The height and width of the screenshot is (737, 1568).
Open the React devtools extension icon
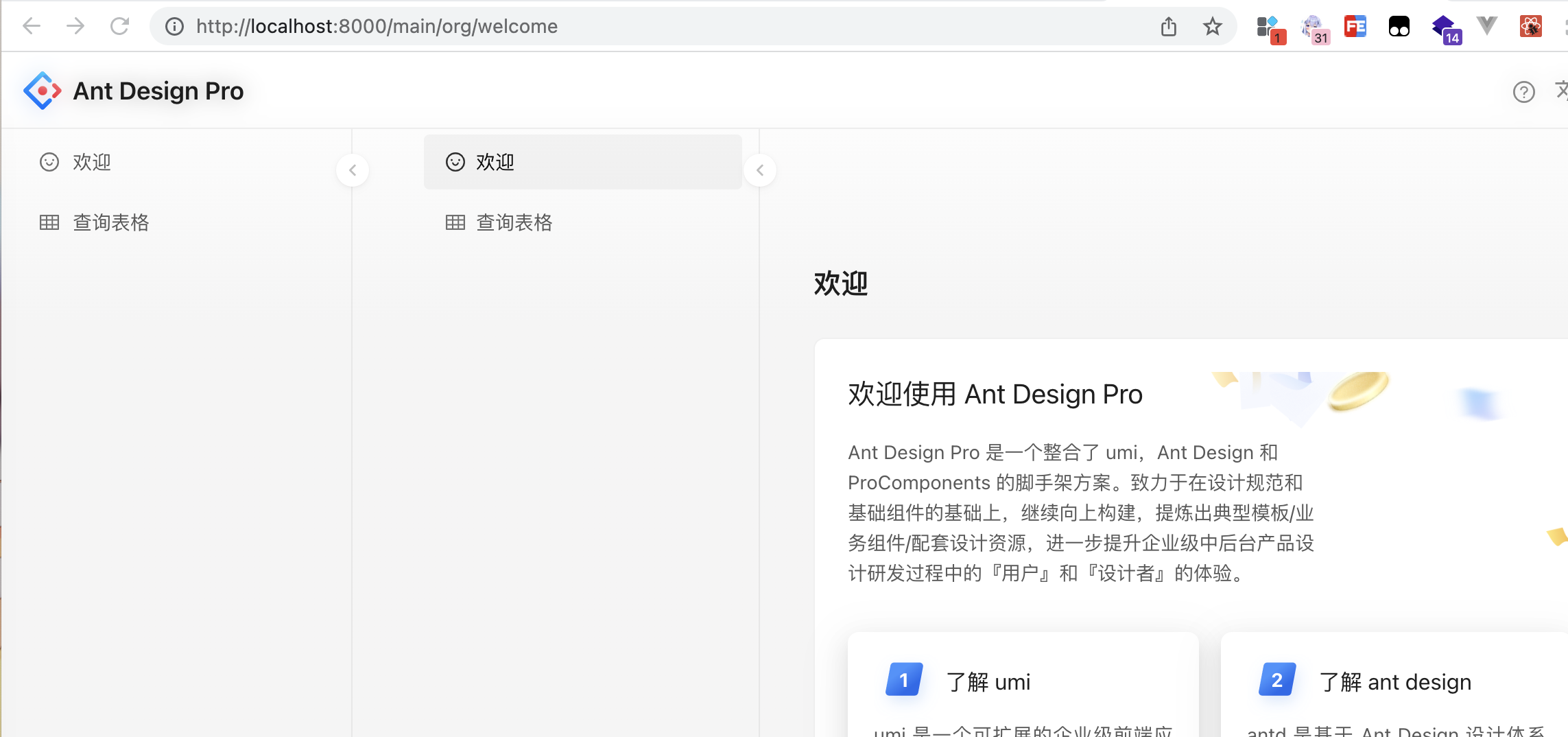point(1531,26)
